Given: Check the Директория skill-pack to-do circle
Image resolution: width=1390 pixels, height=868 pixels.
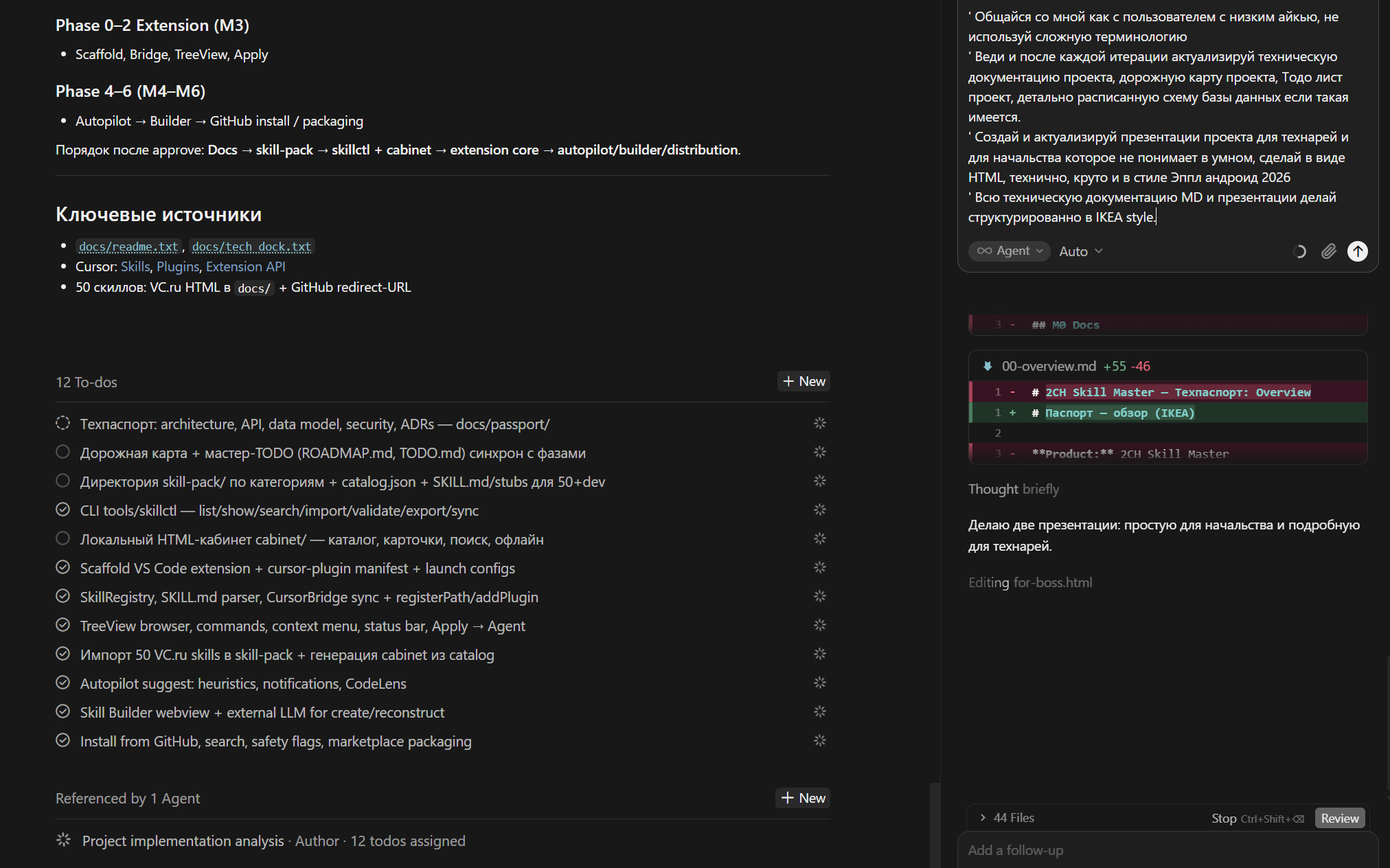Looking at the screenshot, I should (x=62, y=481).
